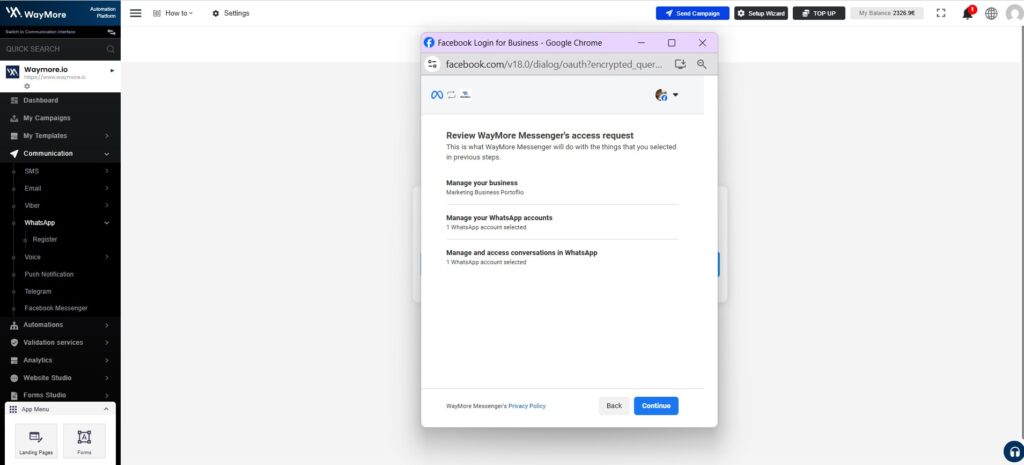Collapse the Communication chevron
Image resolution: width=1024 pixels, height=465 pixels.
tap(106, 153)
